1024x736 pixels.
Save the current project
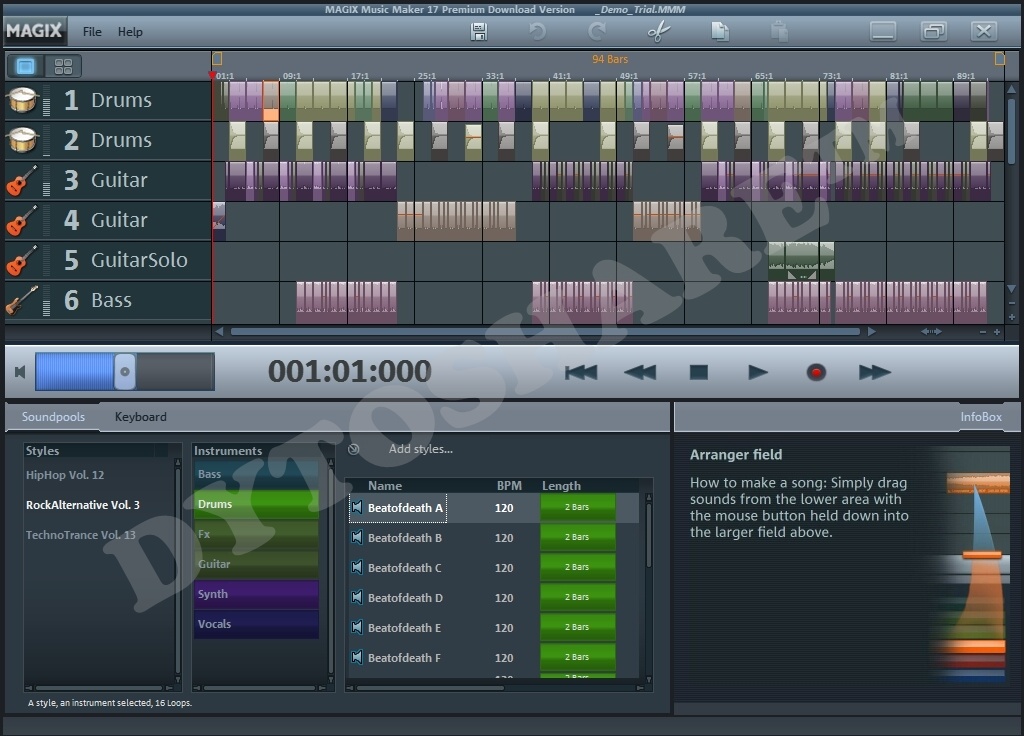[x=478, y=31]
